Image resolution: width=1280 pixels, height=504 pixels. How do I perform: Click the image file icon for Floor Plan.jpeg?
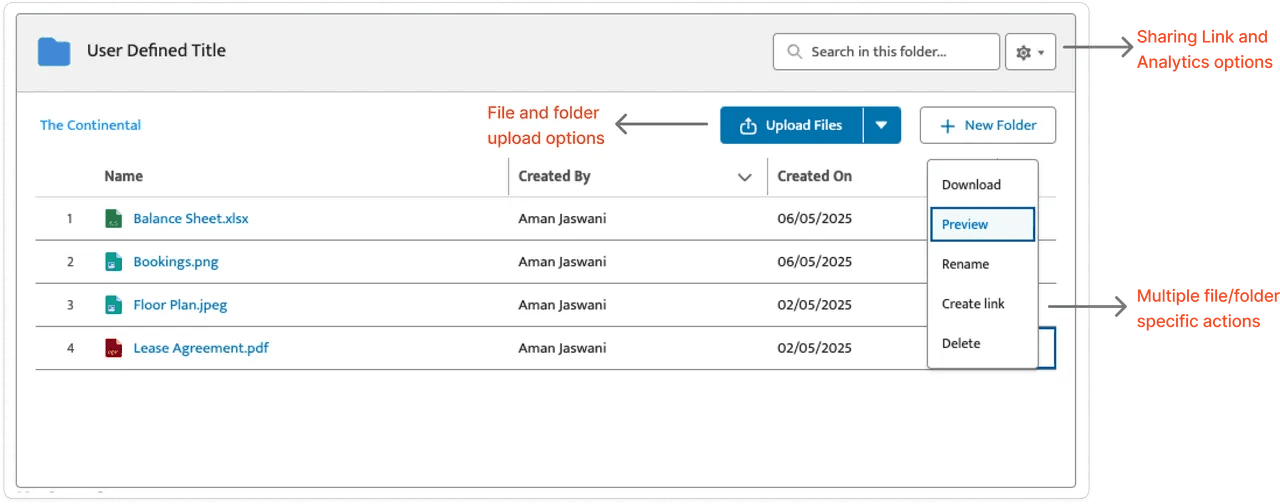click(x=113, y=305)
